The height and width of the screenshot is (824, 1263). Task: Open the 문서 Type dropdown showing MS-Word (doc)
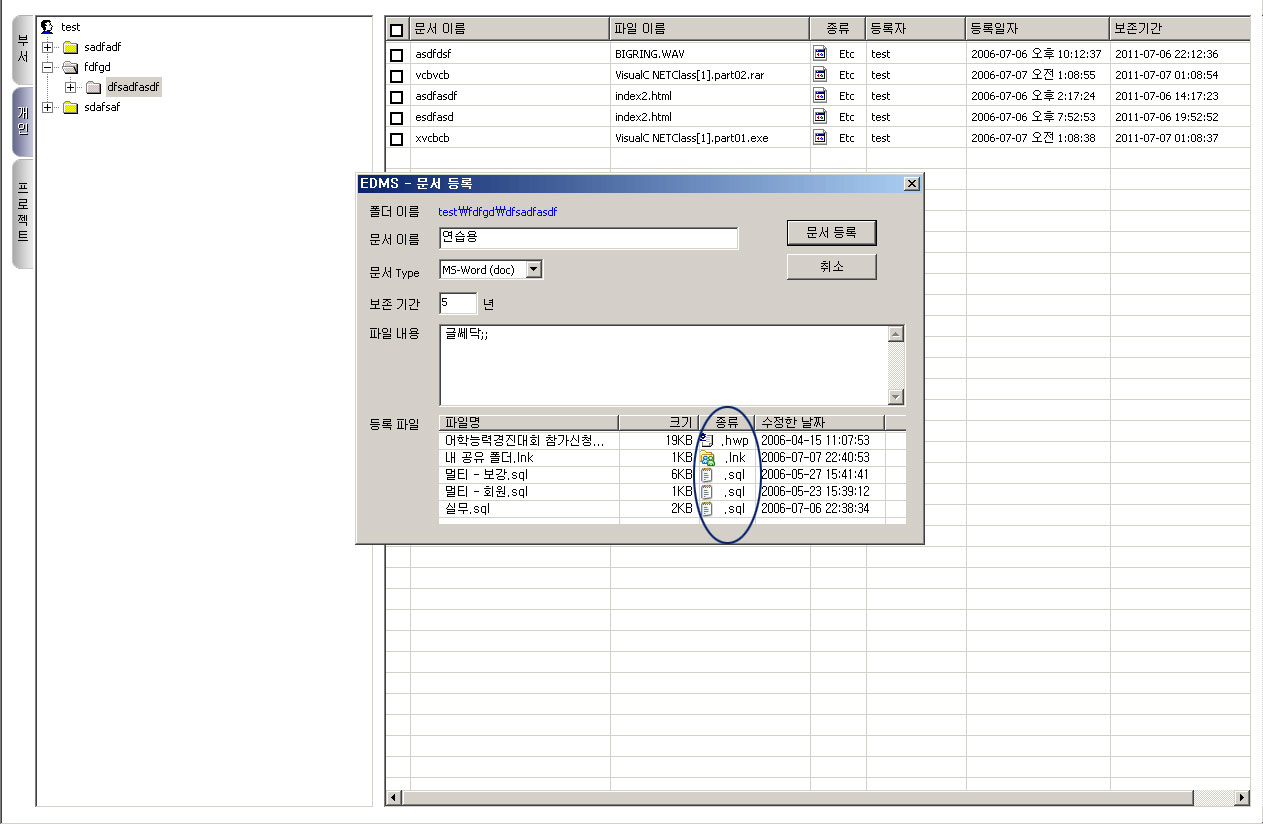click(x=535, y=269)
